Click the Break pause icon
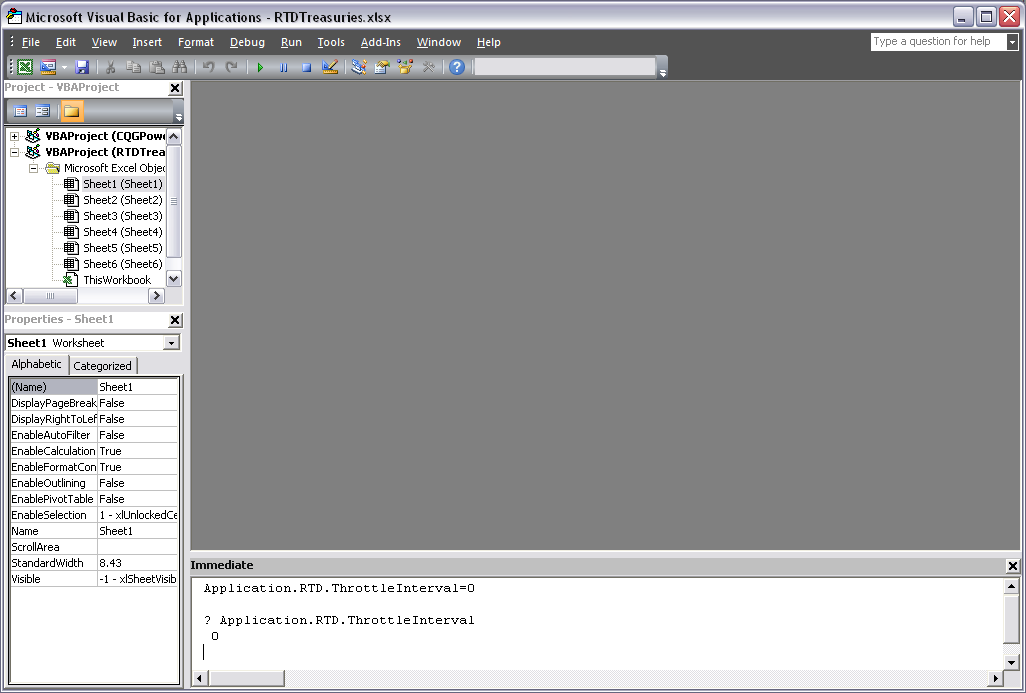 [283, 67]
